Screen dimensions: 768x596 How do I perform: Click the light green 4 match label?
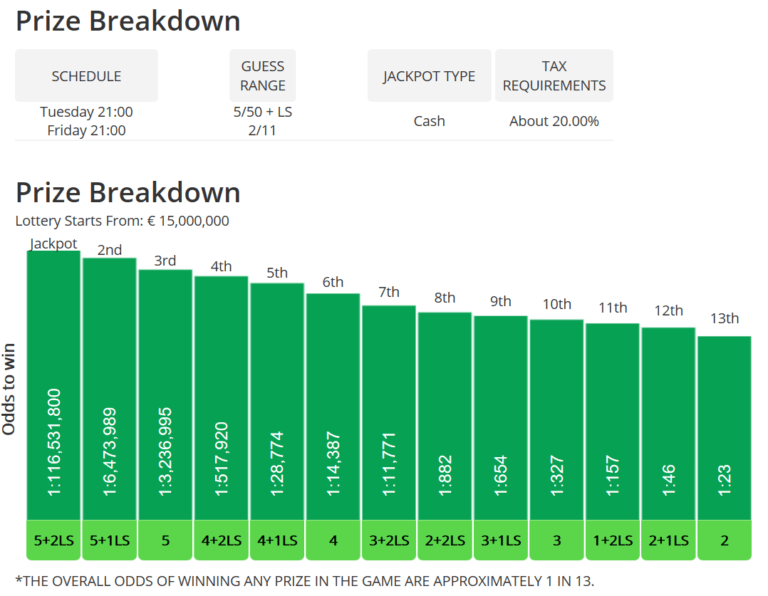pyautogui.click(x=333, y=540)
